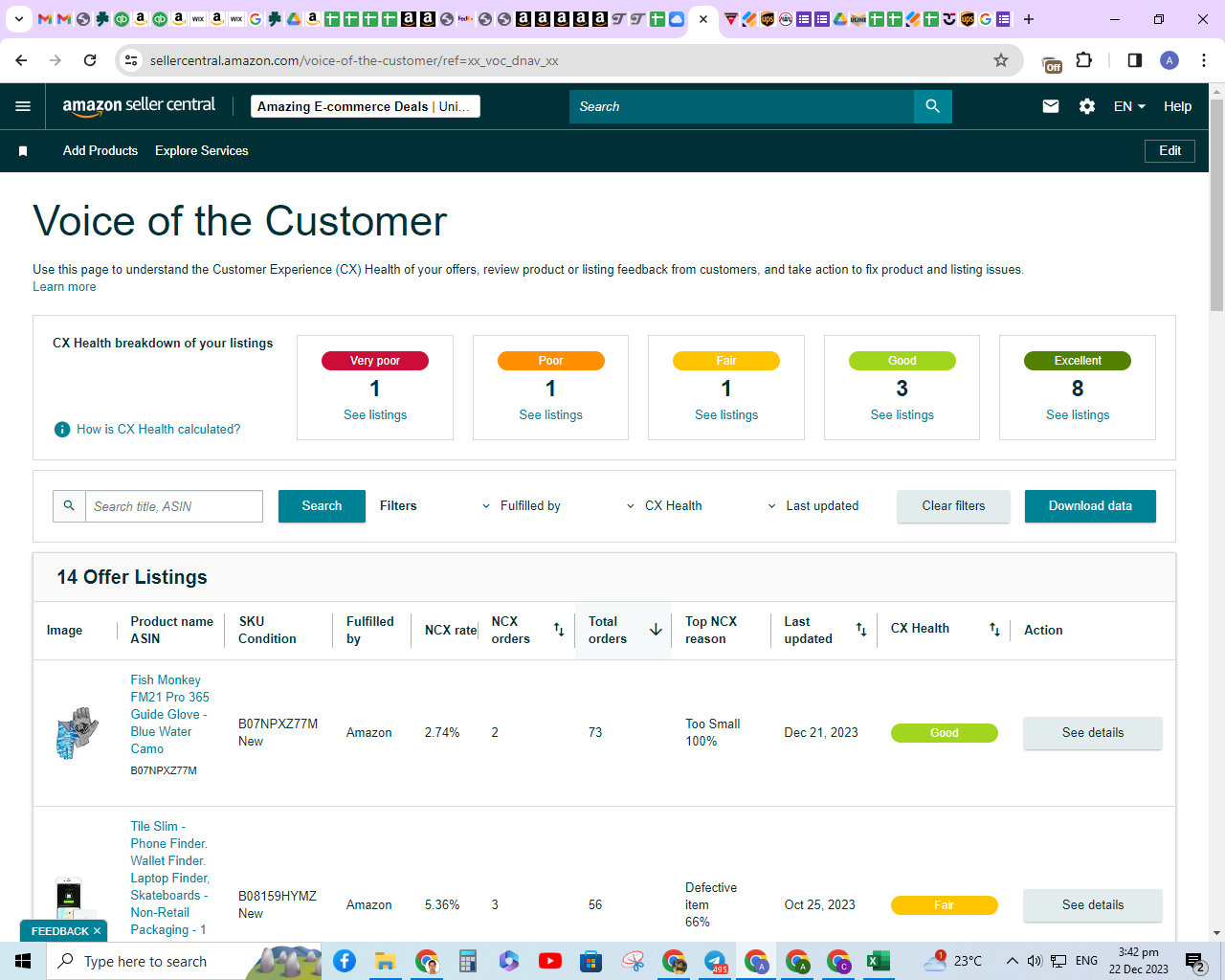This screenshot has height=980, width=1225.
Task: Click the Download data button
Action: tap(1090, 506)
